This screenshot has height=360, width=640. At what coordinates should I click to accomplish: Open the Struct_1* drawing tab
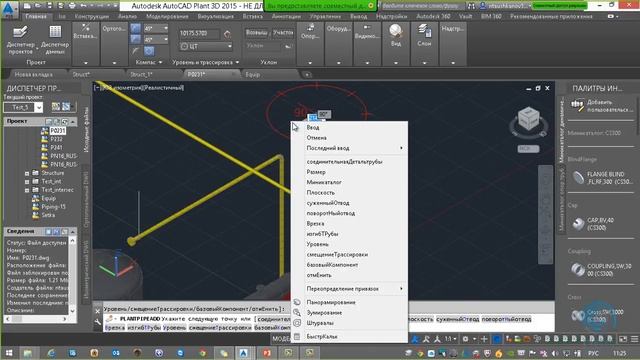[141, 75]
